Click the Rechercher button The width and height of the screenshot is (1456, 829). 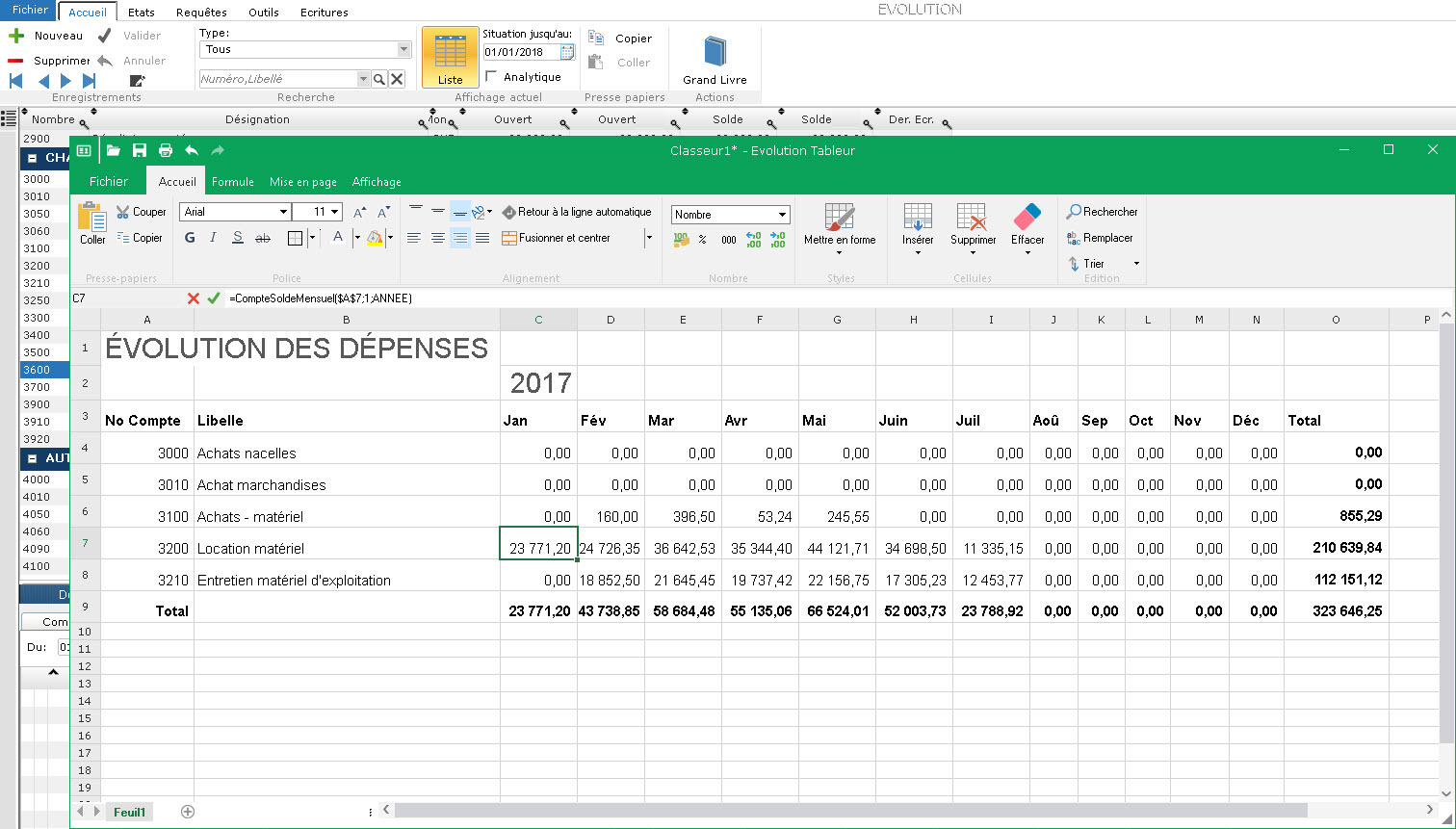click(1103, 212)
